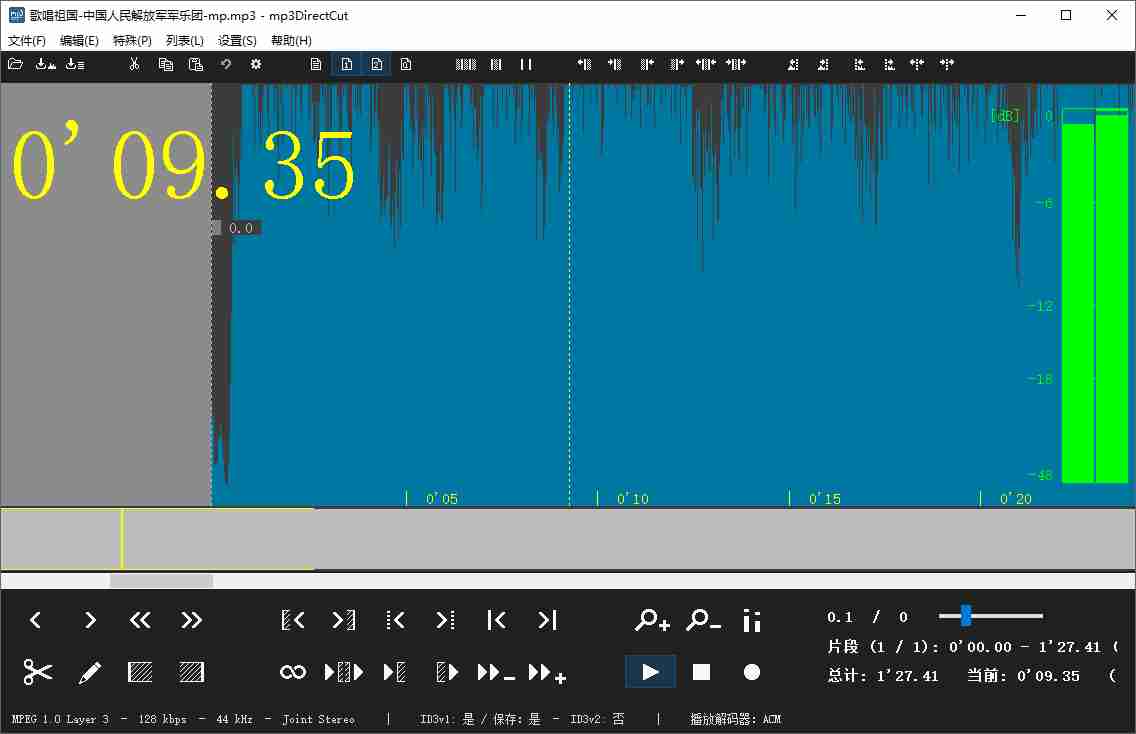
Task: Open the settings gear icon
Action: 255,64
